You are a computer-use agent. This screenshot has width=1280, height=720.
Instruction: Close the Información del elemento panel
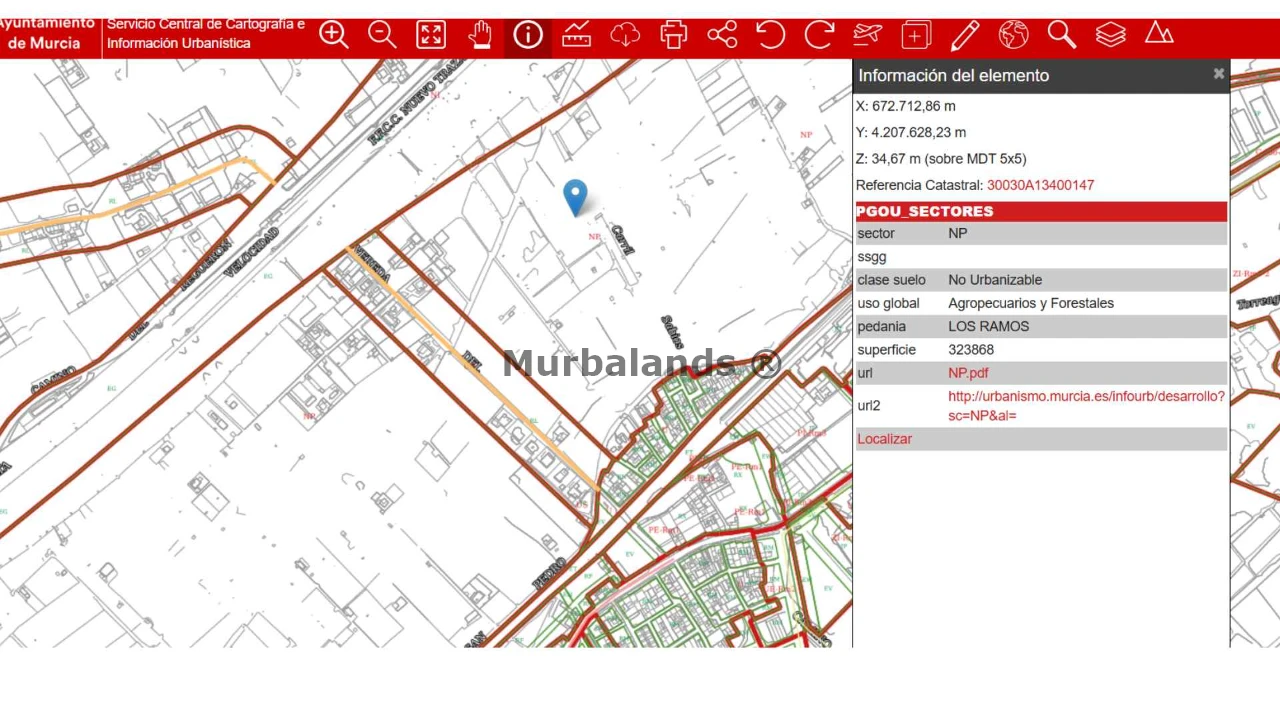click(x=1218, y=74)
